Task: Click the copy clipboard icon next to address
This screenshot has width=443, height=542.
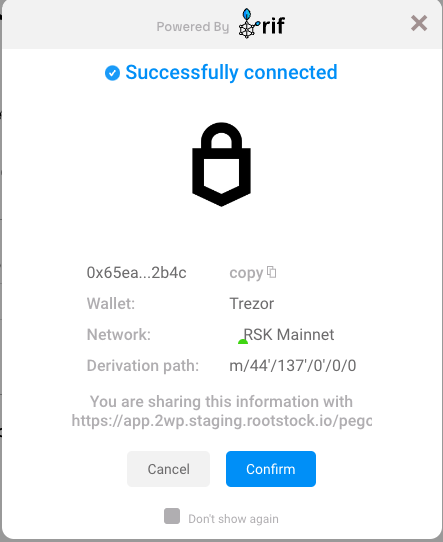Action: pos(272,272)
